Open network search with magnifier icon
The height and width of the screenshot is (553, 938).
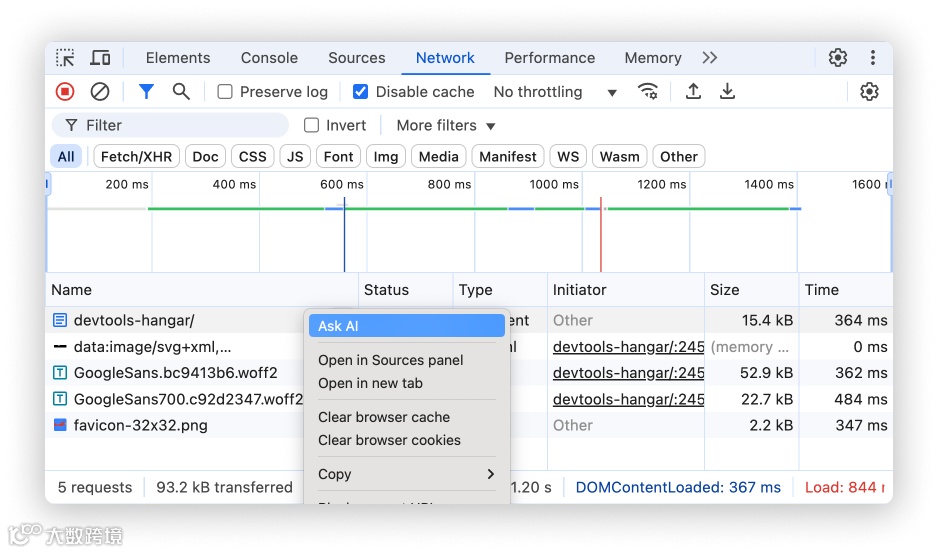[x=181, y=92]
